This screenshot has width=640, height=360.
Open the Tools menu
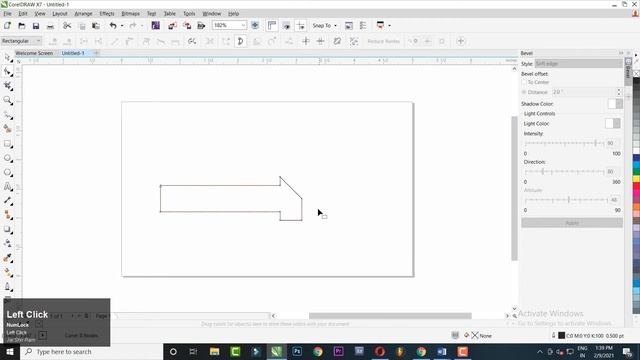coord(189,13)
